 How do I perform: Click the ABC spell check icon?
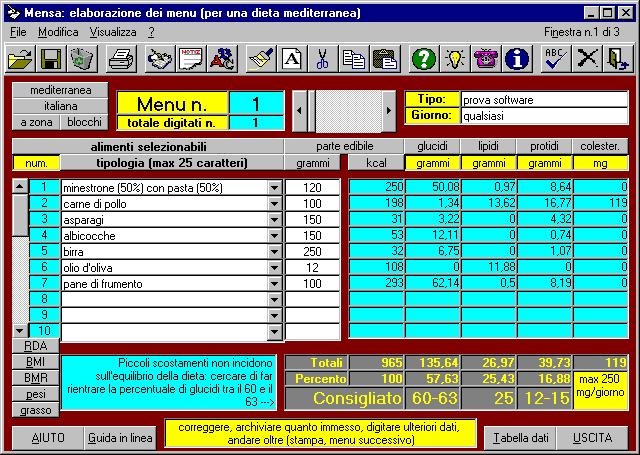pyautogui.click(x=556, y=60)
